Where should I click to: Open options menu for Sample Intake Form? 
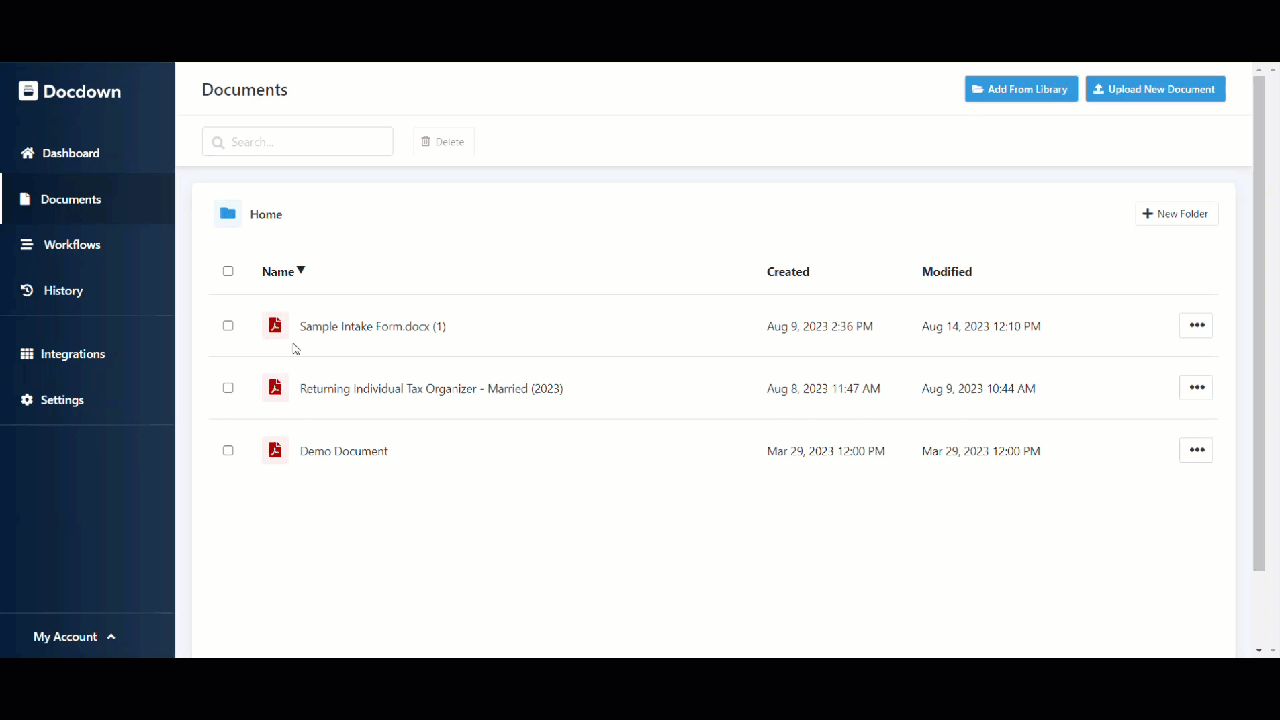coord(1196,325)
